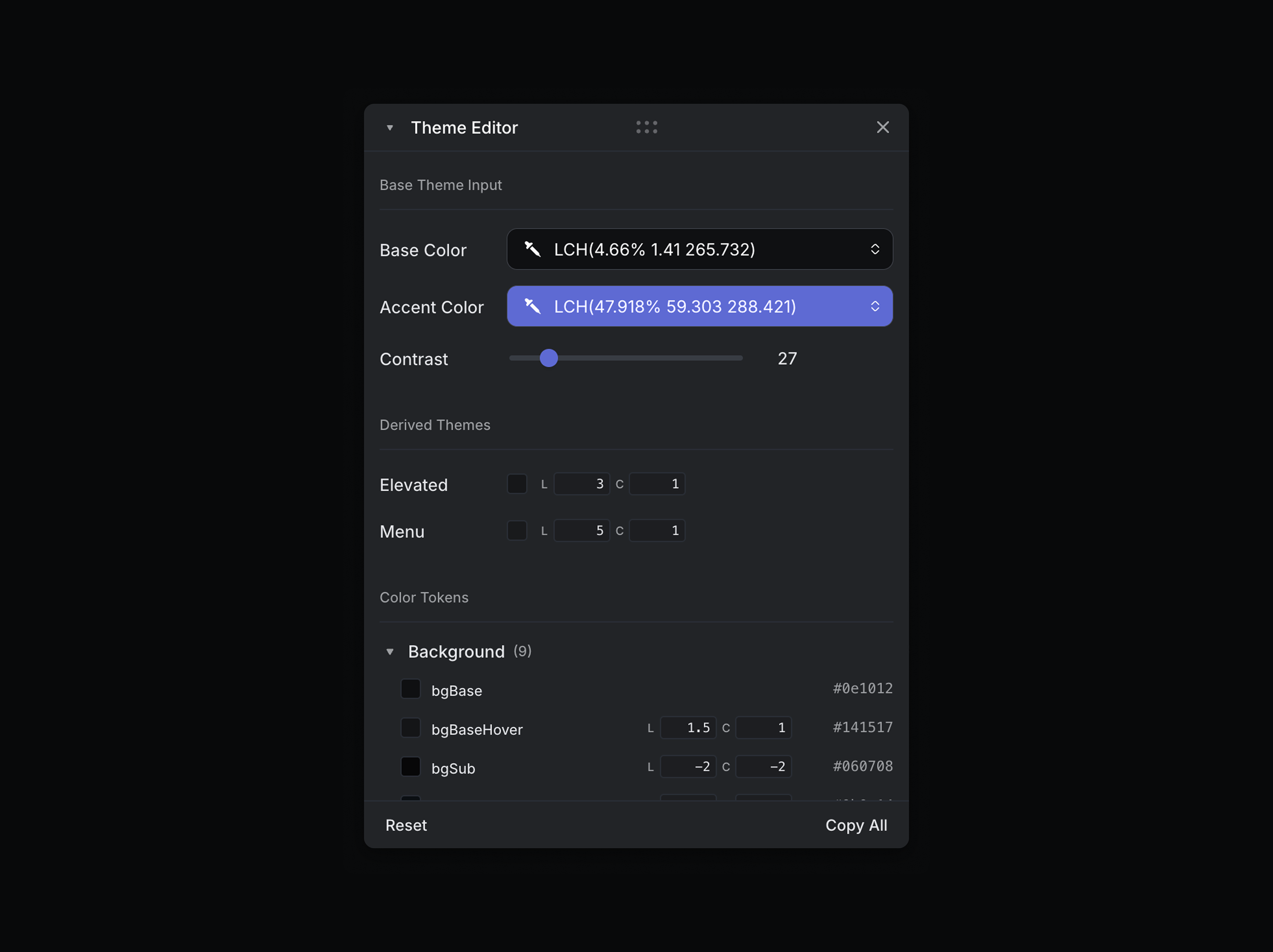1273x952 pixels.
Task: Click the L label next to Elevated inputs
Action: pos(544,484)
